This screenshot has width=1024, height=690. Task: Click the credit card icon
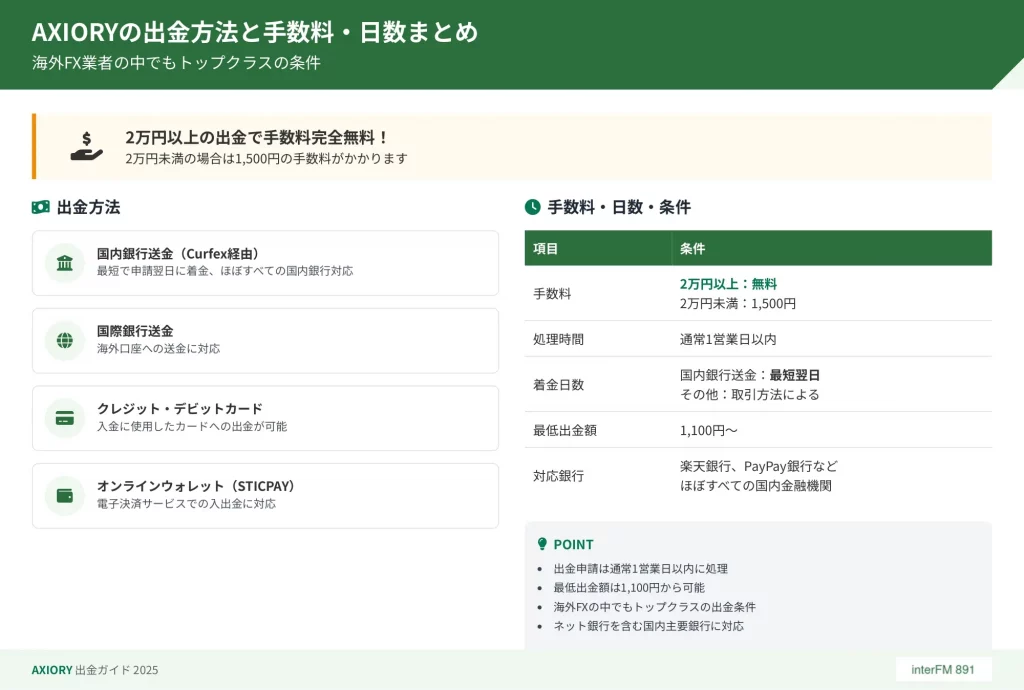pos(65,418)
